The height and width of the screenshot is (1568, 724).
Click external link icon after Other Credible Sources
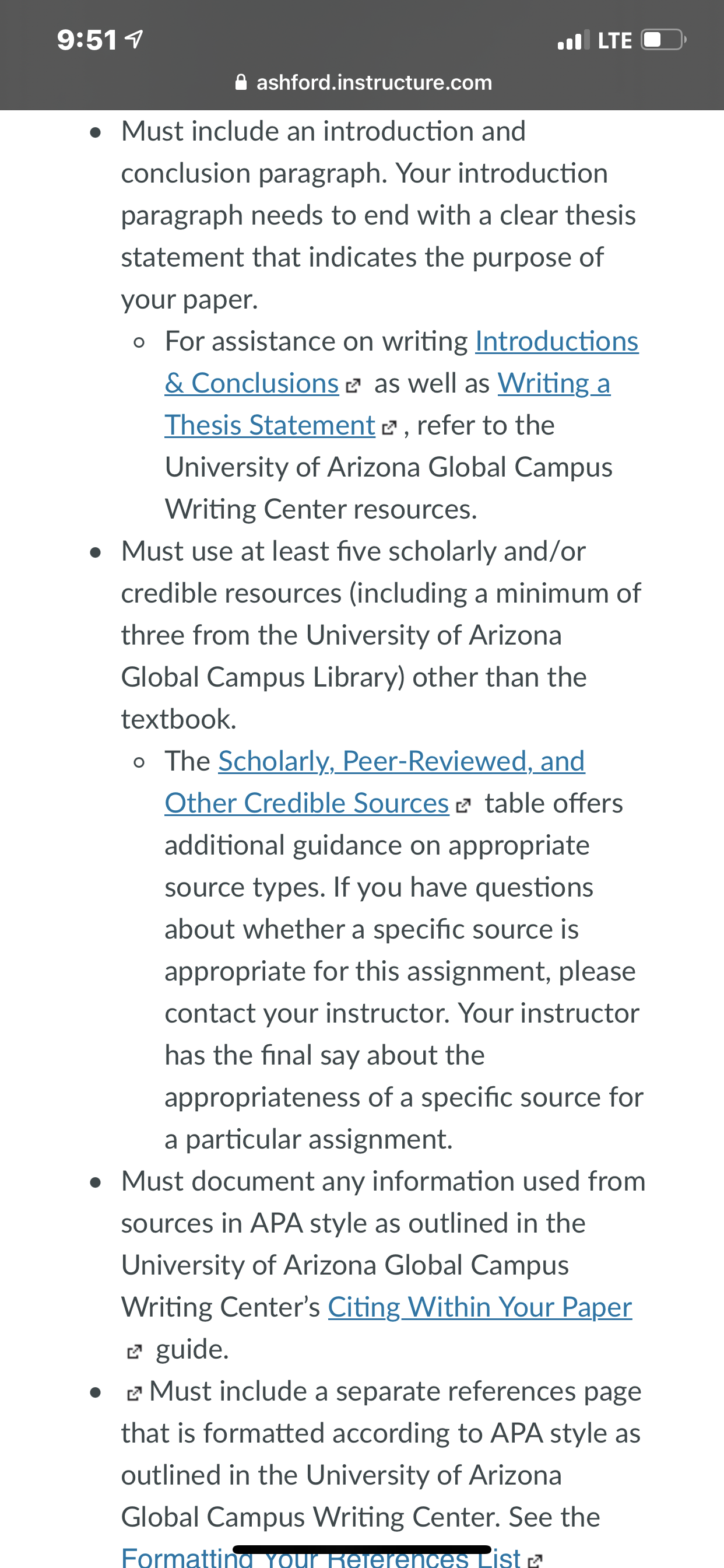pos(463,807)
